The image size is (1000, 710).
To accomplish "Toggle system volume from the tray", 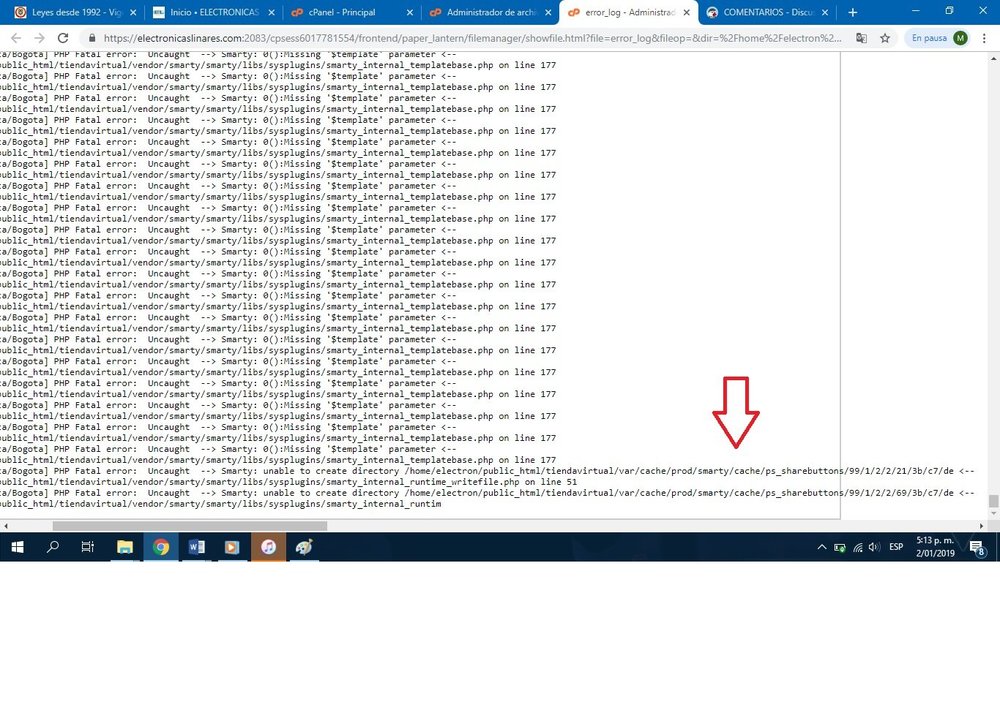I will pos(873,547).
